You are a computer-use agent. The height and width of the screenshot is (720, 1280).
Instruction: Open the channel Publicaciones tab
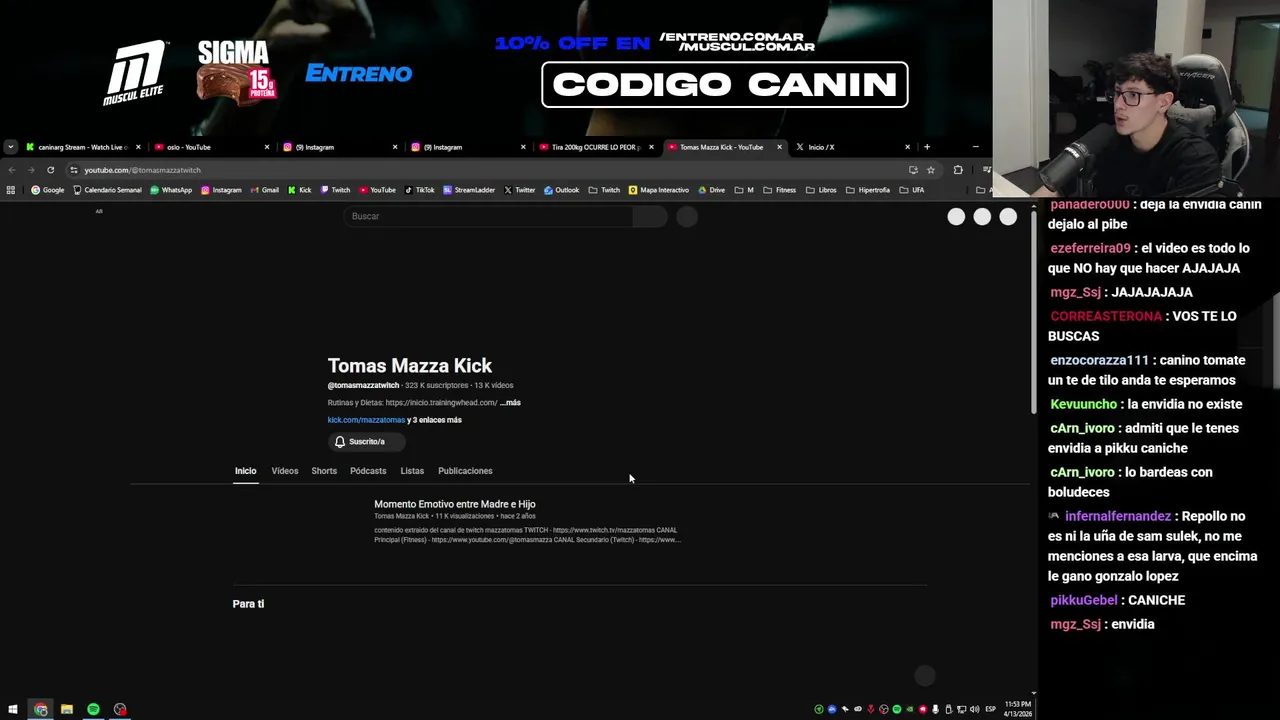click(465, 471)
